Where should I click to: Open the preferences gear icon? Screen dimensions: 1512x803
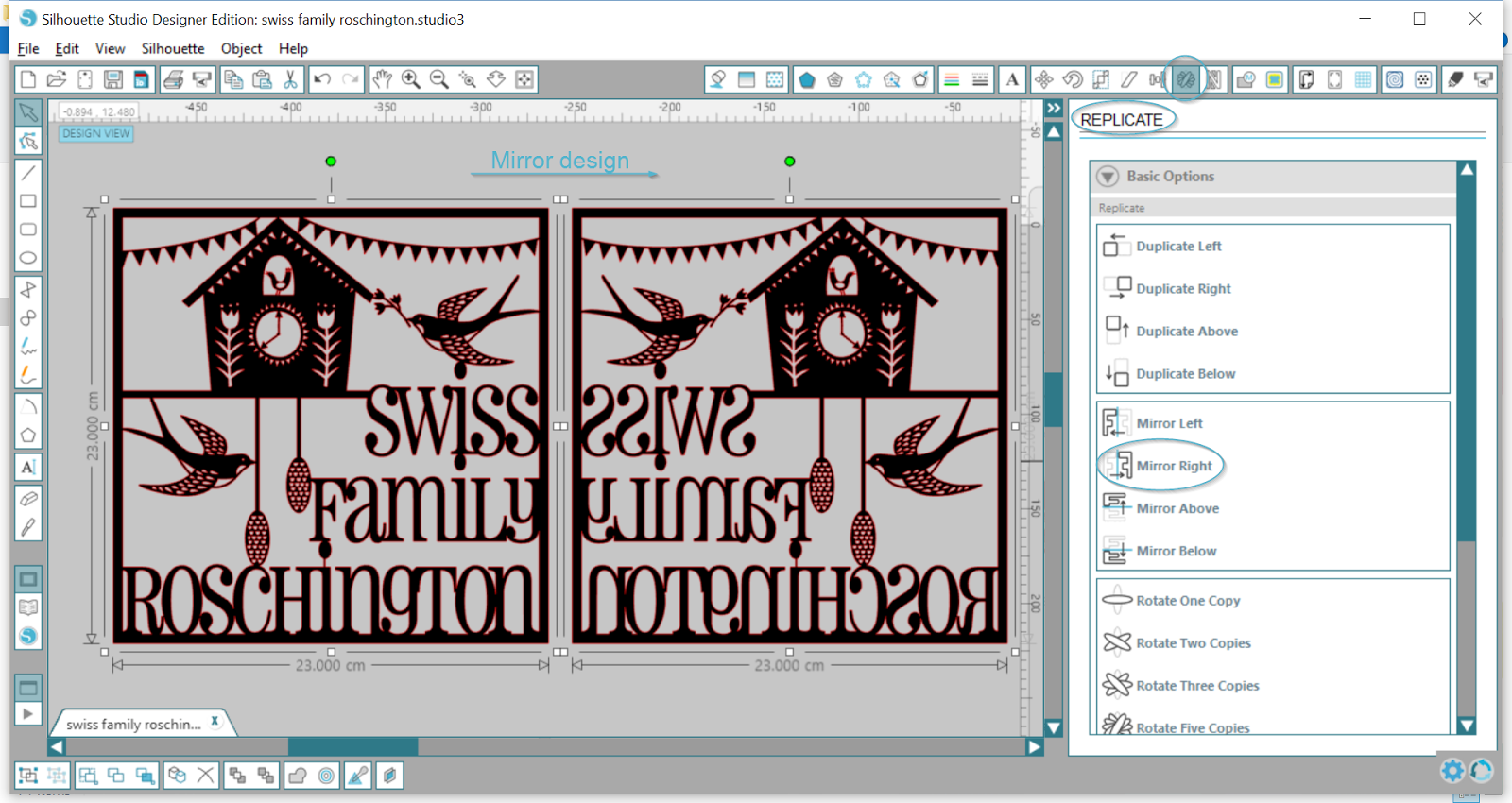(x=1452, y=771)
